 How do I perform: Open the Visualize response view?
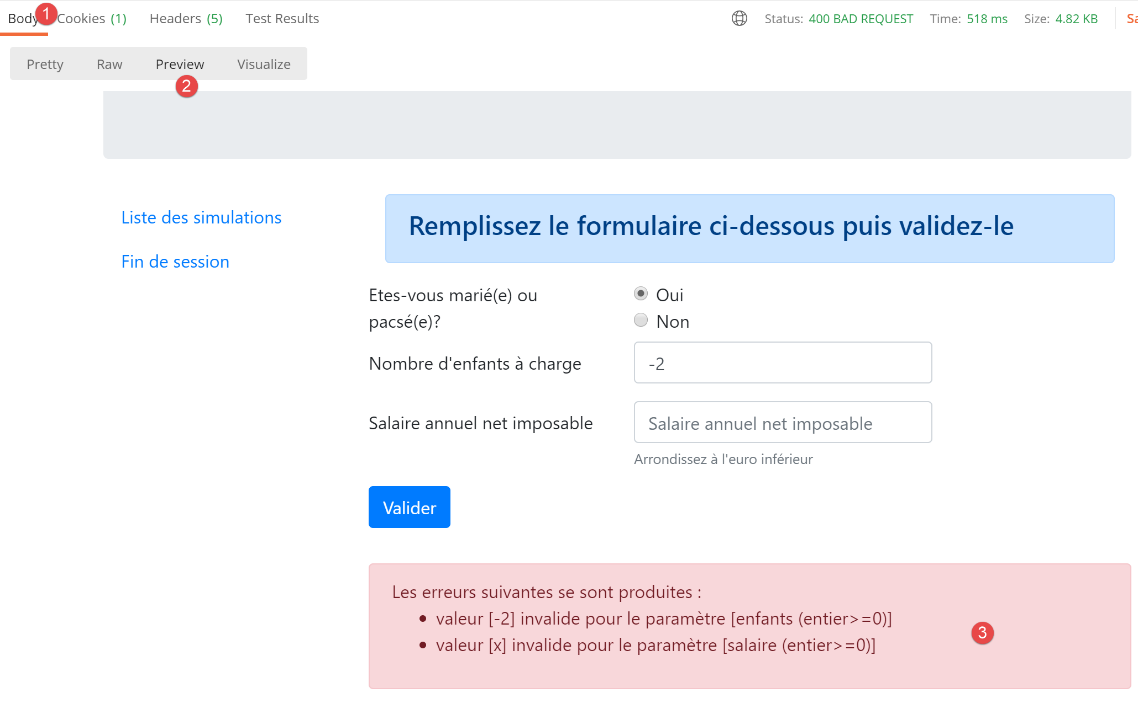pyautogui.click(x=264, y=64)
